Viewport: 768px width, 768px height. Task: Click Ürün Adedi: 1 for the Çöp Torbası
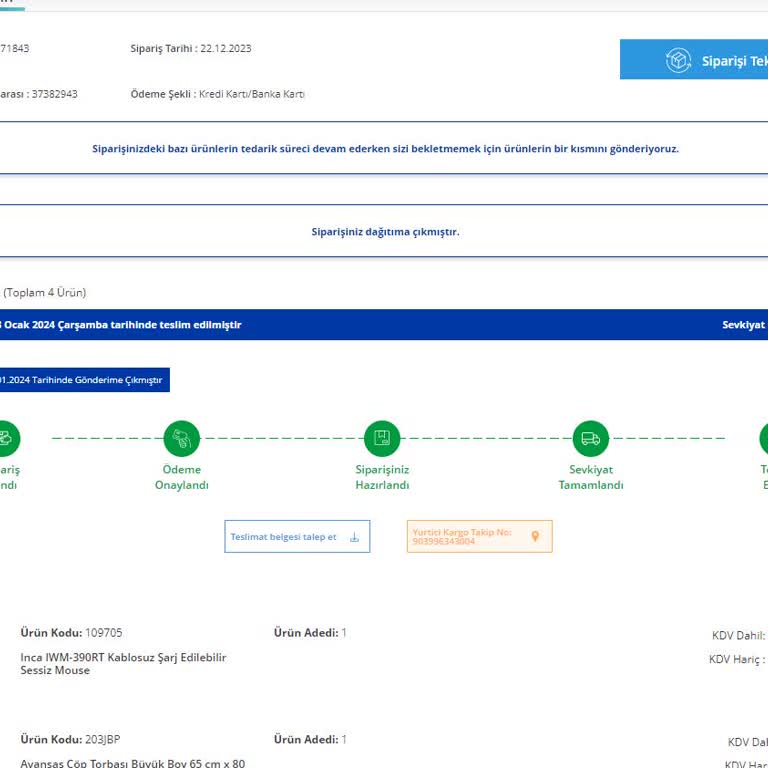[x=311, y=740]
